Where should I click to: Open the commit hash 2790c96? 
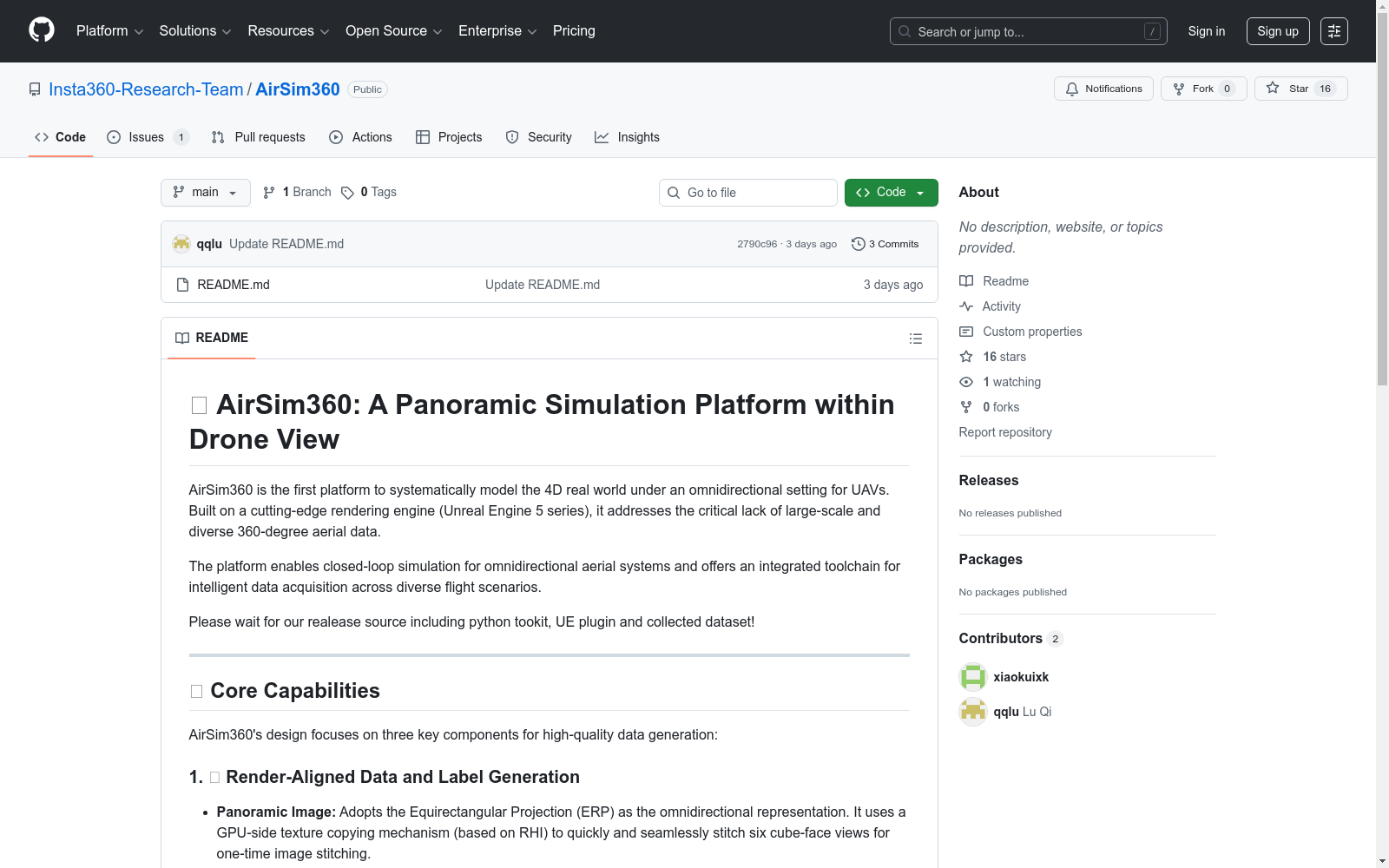click(x=757, y=244)
